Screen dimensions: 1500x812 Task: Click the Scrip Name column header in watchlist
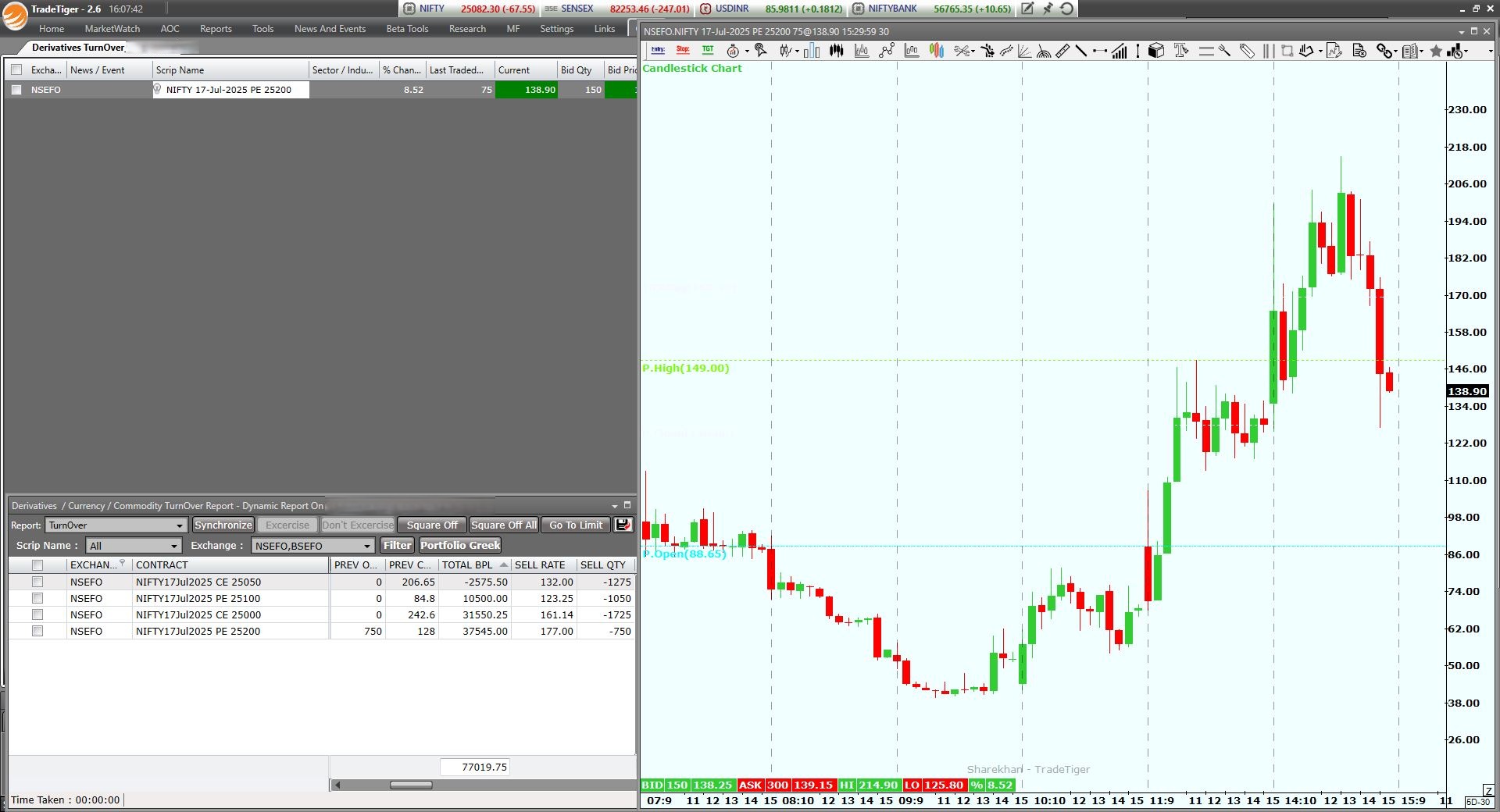click(230, 69)
